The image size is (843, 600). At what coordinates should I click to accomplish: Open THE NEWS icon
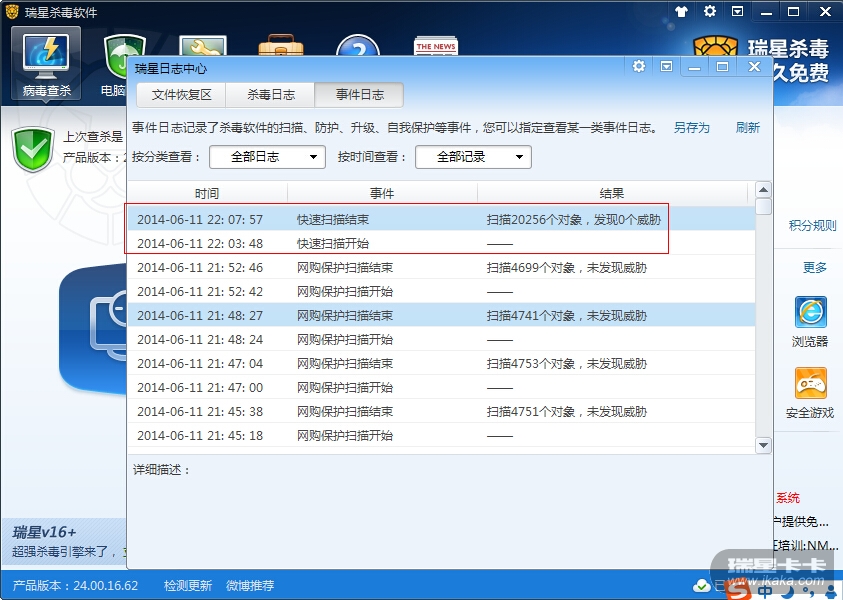[435, 46]
